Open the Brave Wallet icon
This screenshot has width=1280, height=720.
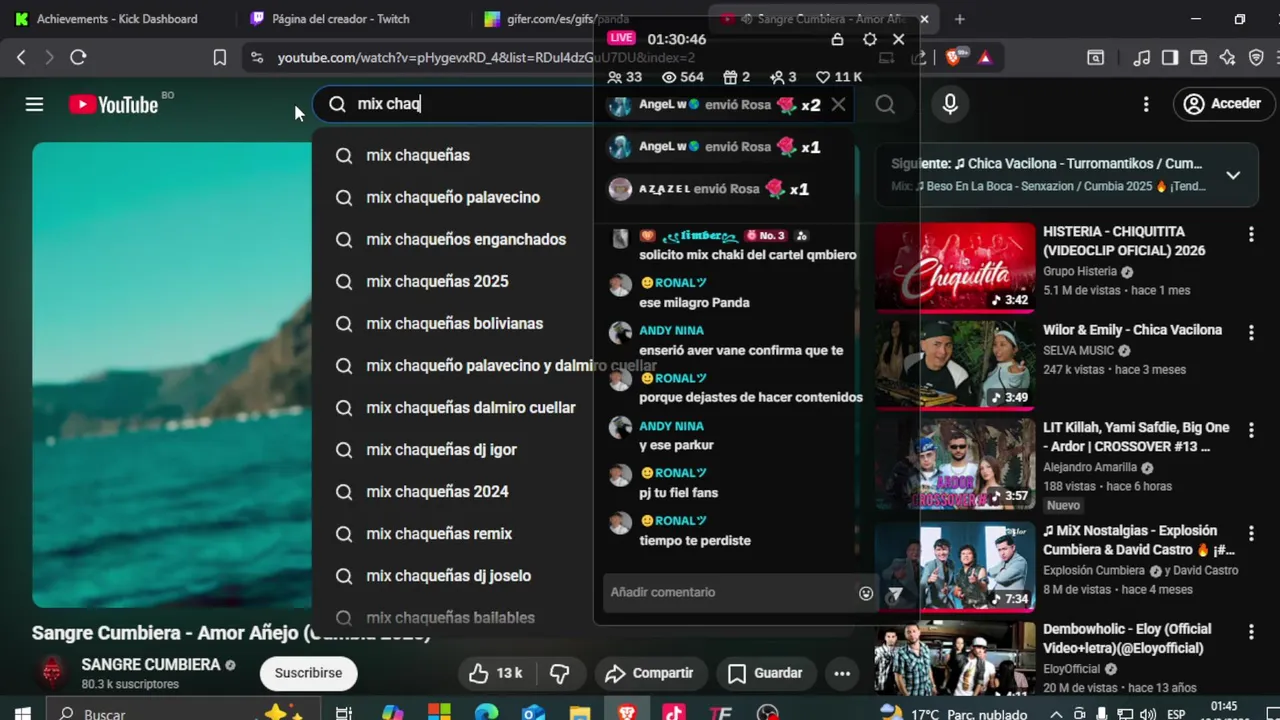(1199, 58)
